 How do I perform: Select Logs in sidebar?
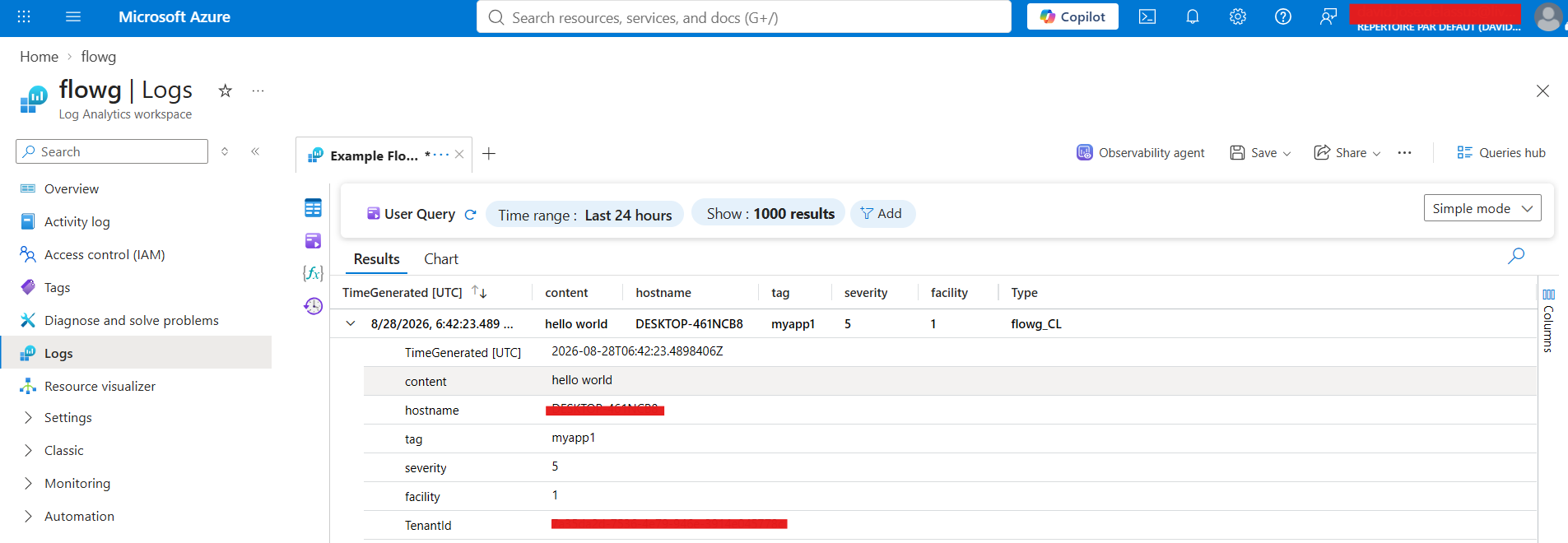(x=136, y=353)
